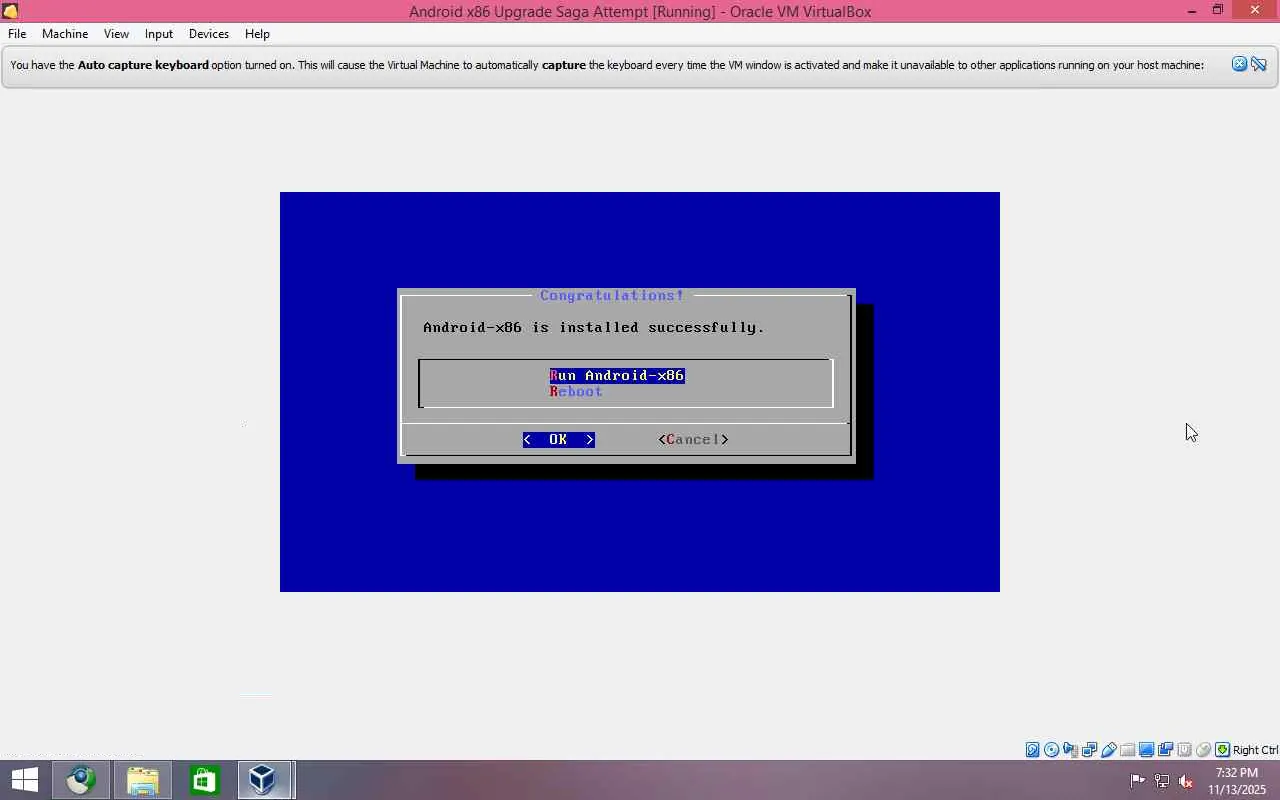1280x800 pixels.
Task: Open the Windows Start menu
Action: pos(25,780)
